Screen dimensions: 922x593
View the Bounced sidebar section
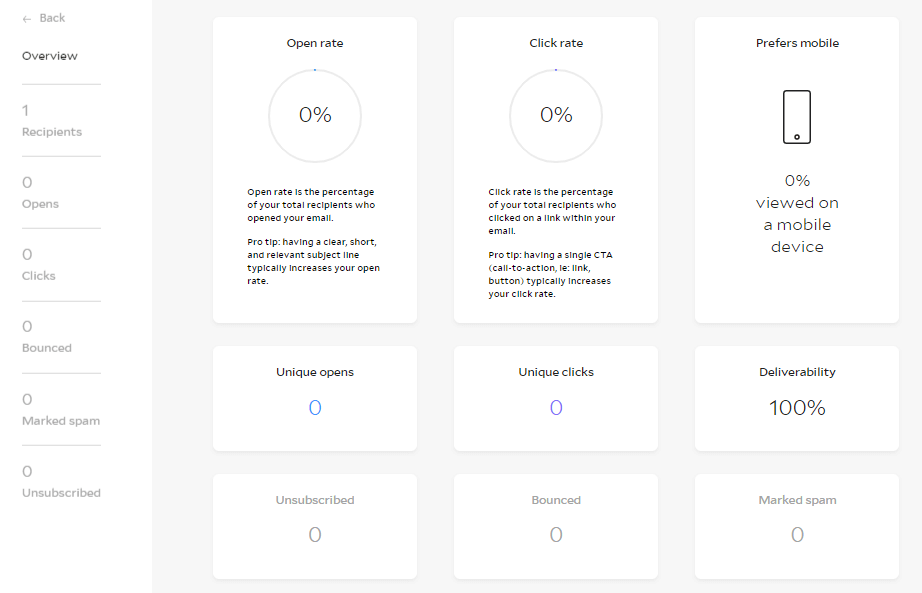click(47, 337)
